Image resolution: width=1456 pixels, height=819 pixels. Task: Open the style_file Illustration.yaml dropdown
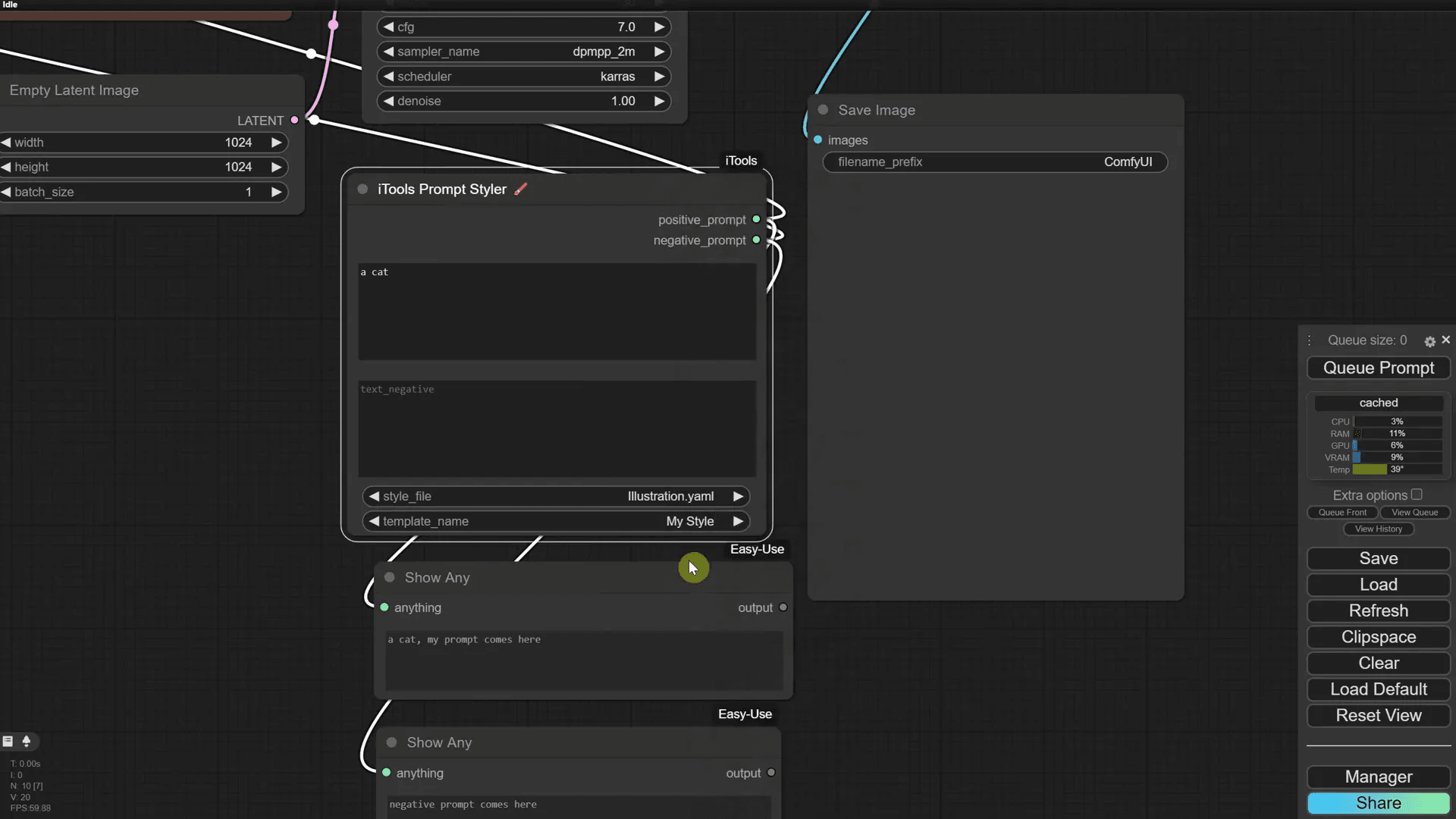pos(556,497)
